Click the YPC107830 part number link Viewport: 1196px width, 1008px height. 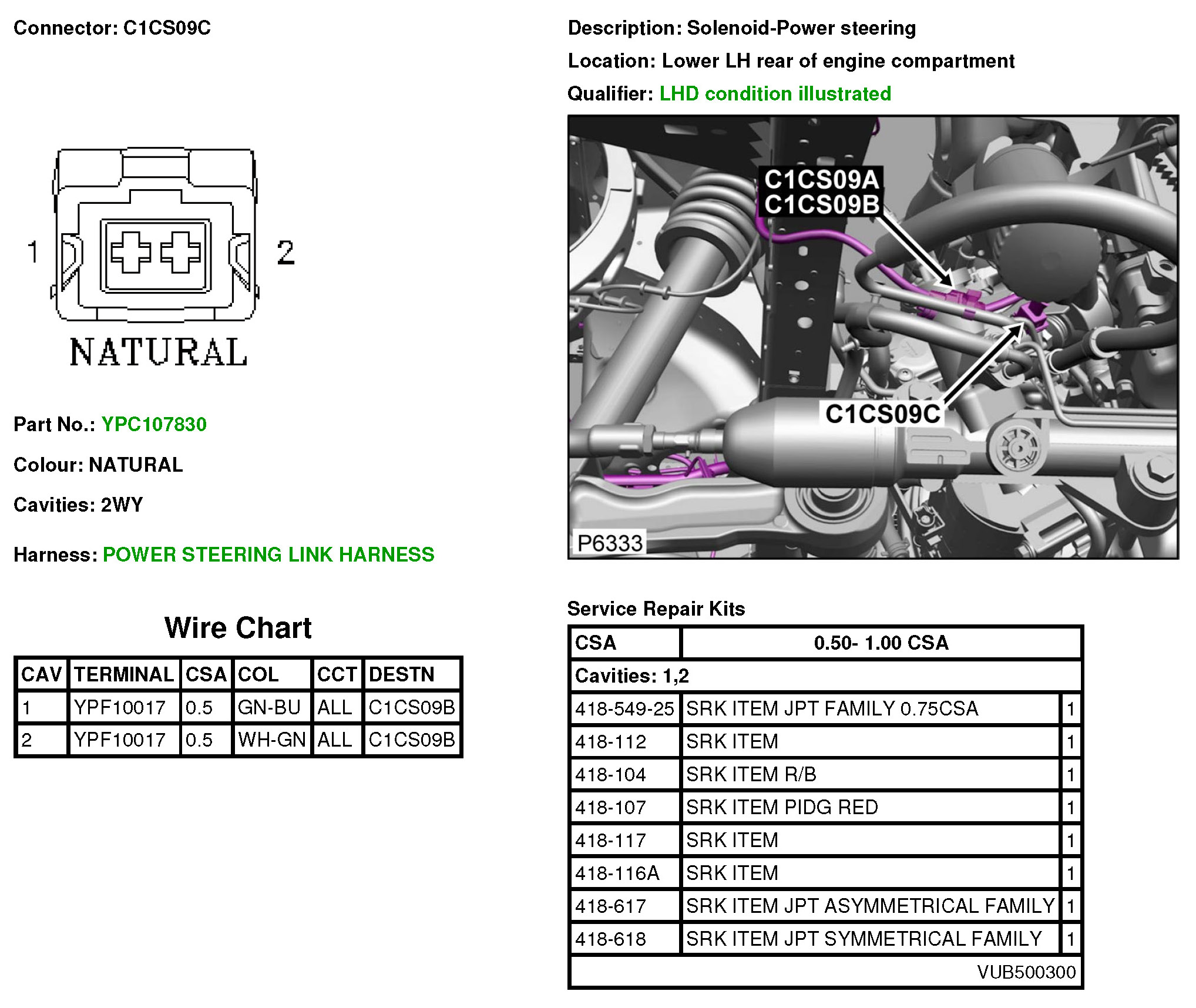coord(154,424)
